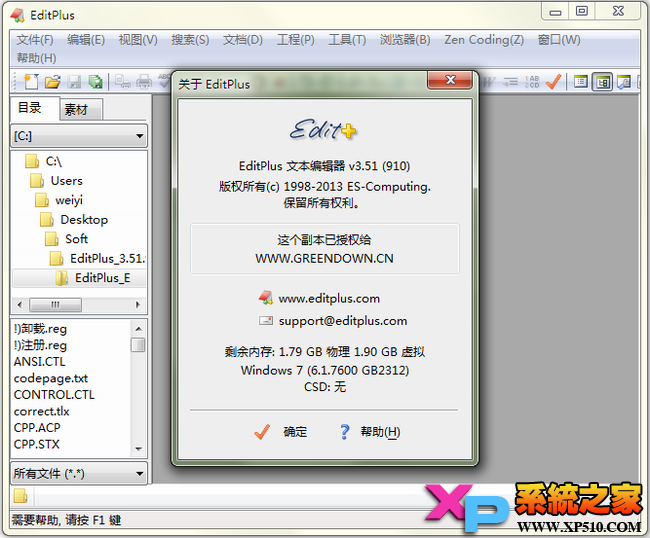Image resolution: width=650 pixels, height=538 pixels.
Task: Click the folder tree scroll-left arrow
Action: 19,305
